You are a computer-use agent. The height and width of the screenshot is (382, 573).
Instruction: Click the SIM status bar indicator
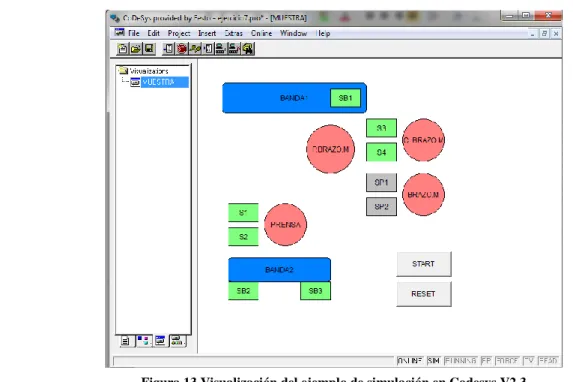tap(433, 361)
